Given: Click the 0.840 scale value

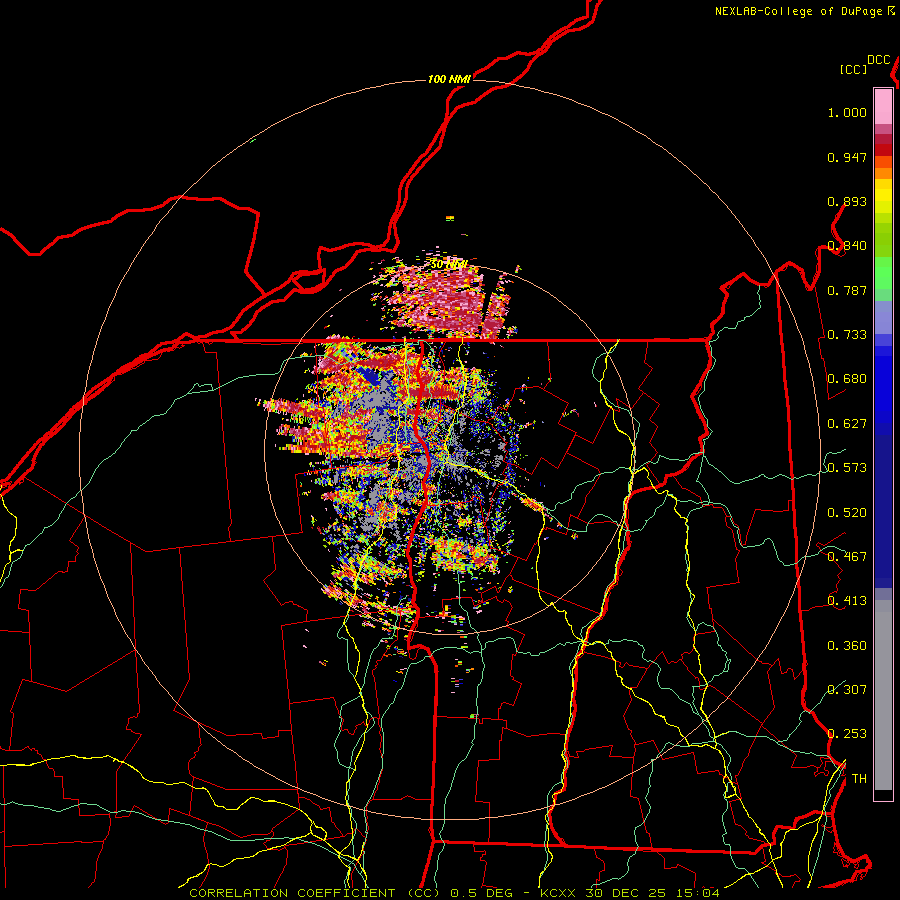Looking at the screenshot, I should (847, 246).
